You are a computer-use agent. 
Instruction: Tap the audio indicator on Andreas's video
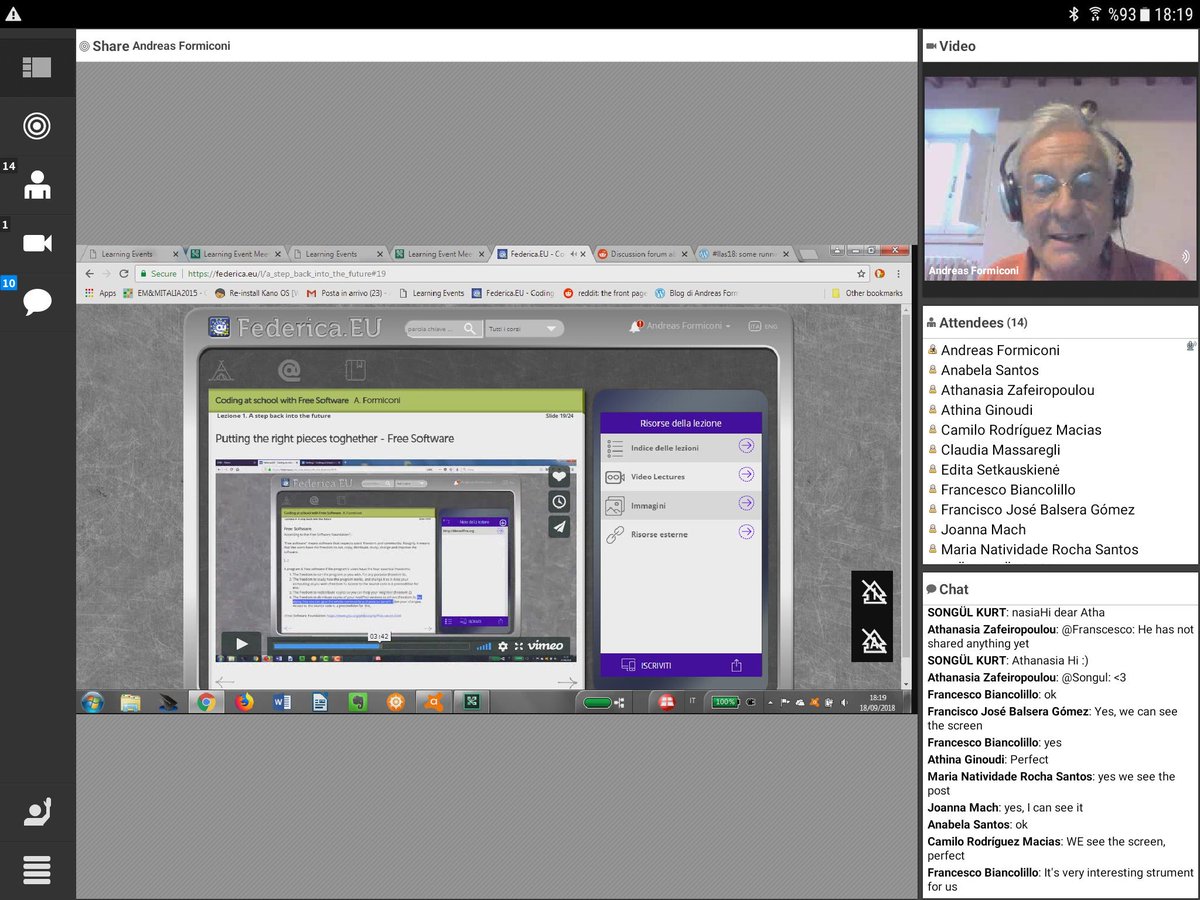[x=1185, y=257]
